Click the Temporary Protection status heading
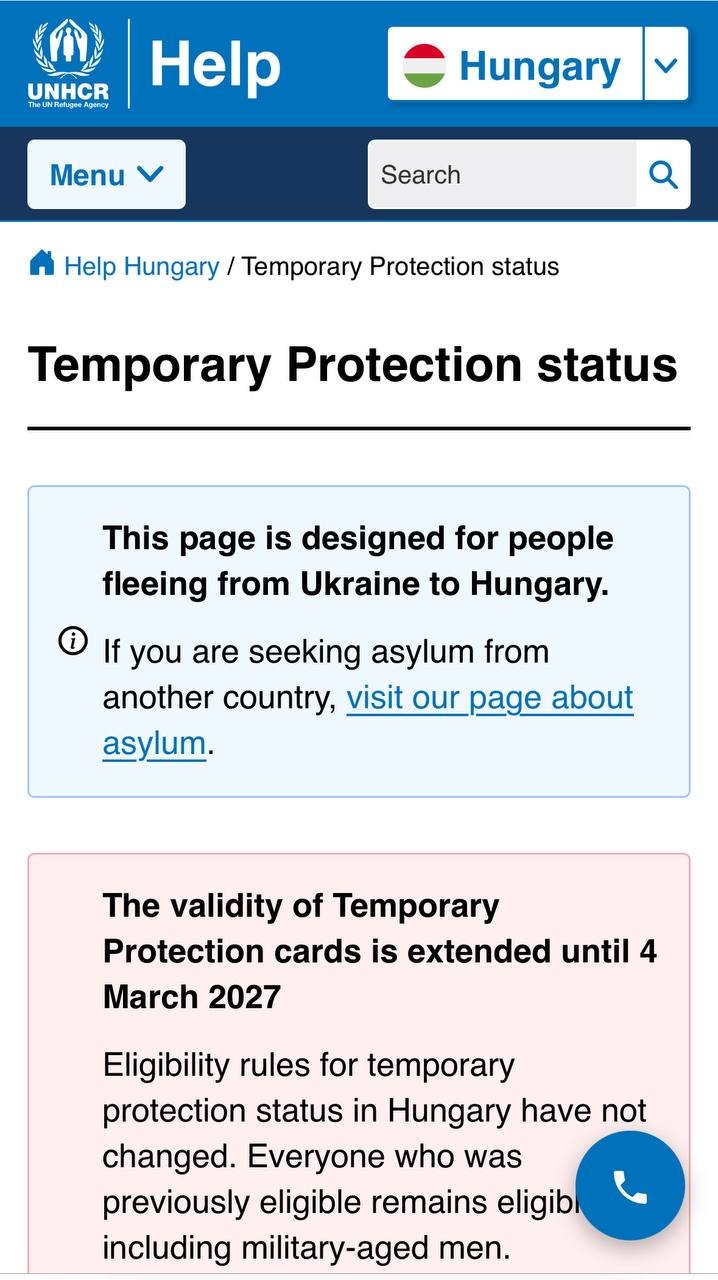 click(x=352, y=365)
